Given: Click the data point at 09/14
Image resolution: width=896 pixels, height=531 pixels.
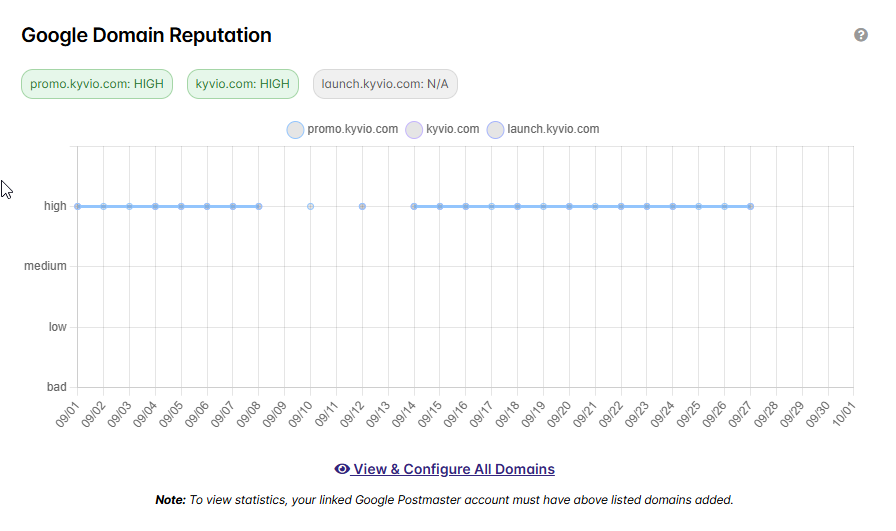Looking at the screenshot, I should coord(414,206).
